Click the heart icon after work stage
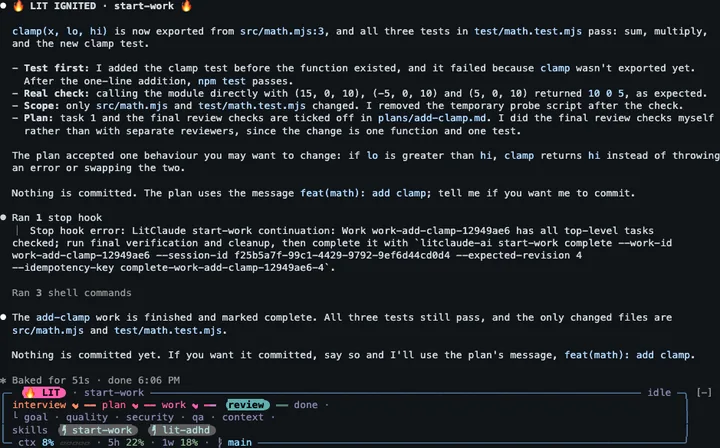Image resolution: width=720 pixels, height=448 pixels. click(x=195, y=405)
